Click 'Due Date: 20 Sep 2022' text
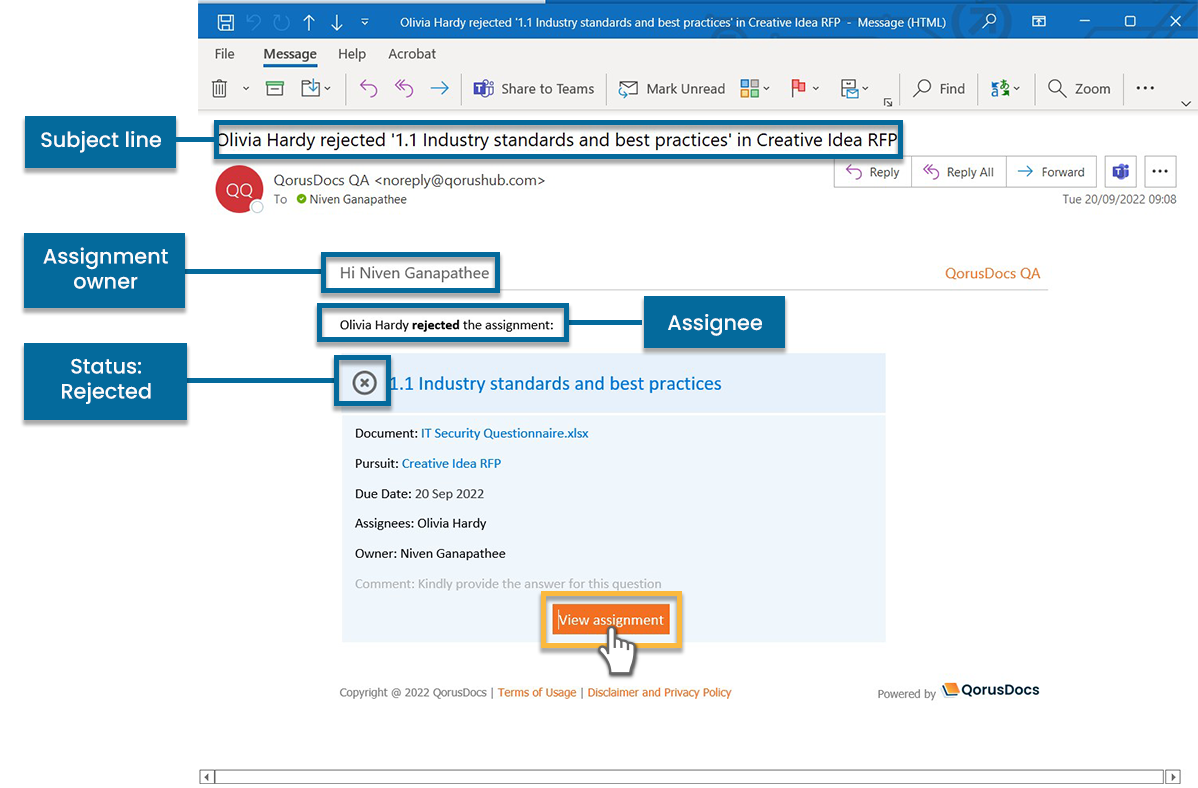1198x788 pixels. pyautogui.click(x=419, y=494)
